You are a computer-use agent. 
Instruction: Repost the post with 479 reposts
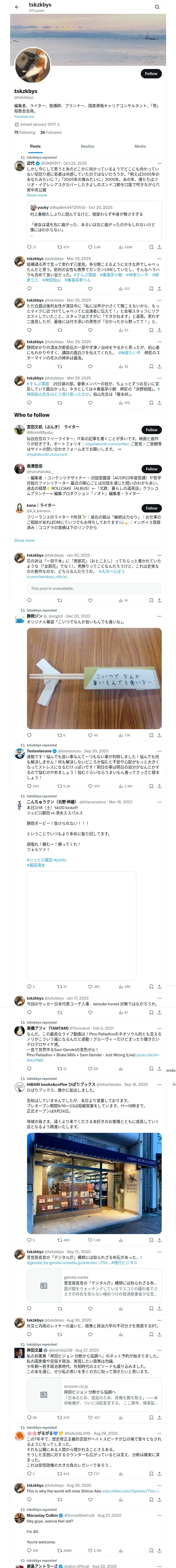click(x=63, y=247)
